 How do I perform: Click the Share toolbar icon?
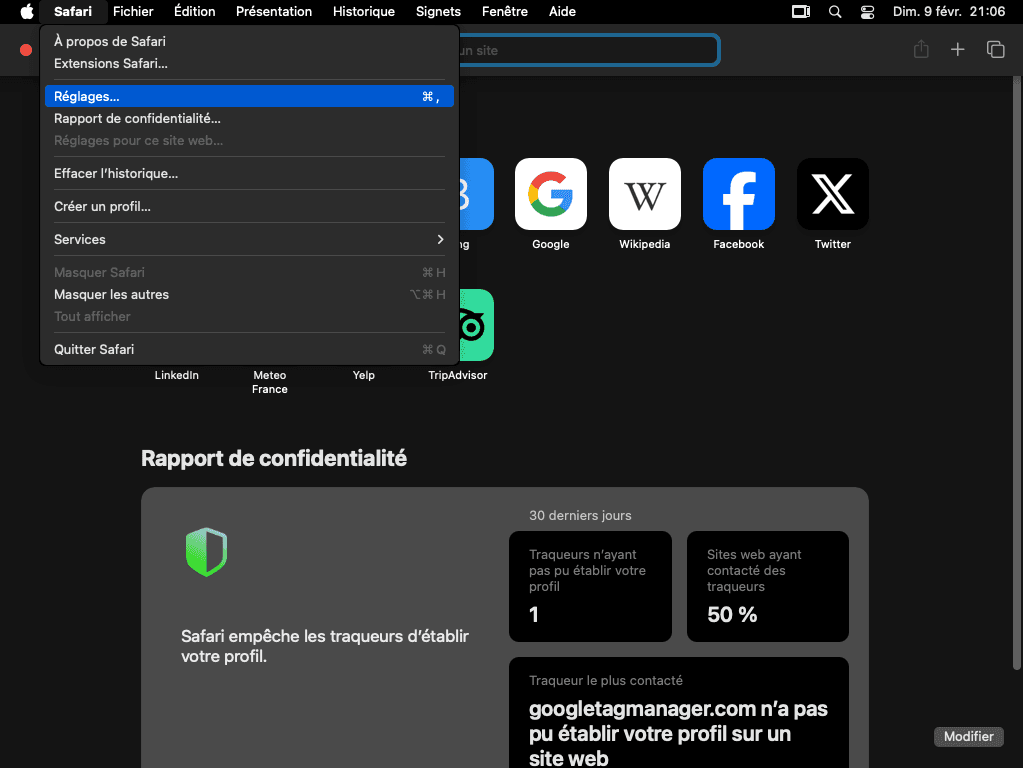click(921, 50)
